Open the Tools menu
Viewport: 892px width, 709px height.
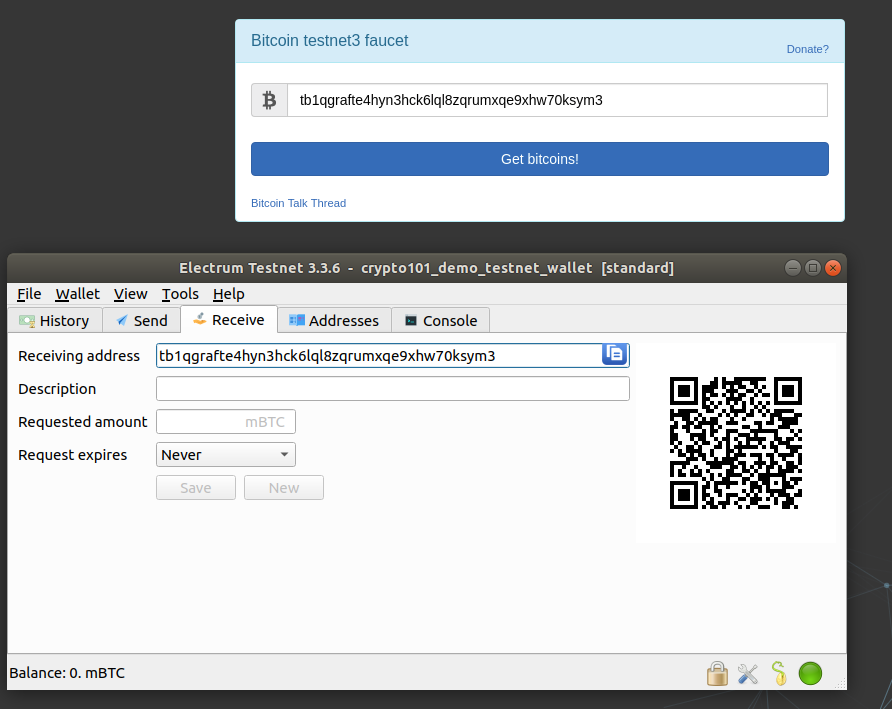click(x=180, y=294)
